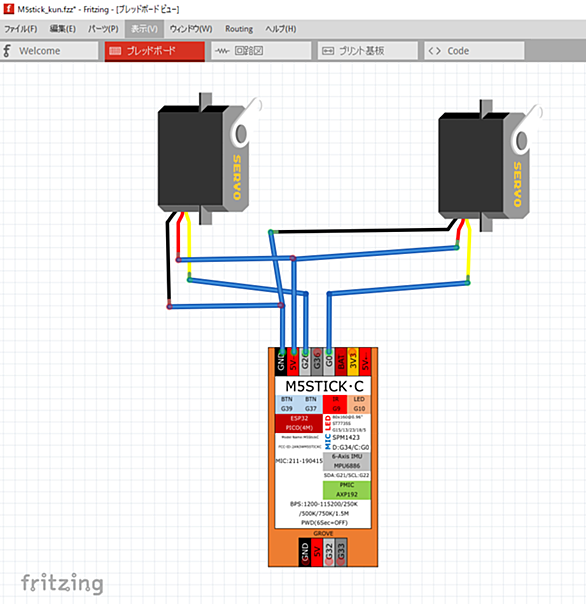Click the Fritzing app icon in title bar
Image resolution: width=586 pixels, height=604 pixels.
point(8,9)
